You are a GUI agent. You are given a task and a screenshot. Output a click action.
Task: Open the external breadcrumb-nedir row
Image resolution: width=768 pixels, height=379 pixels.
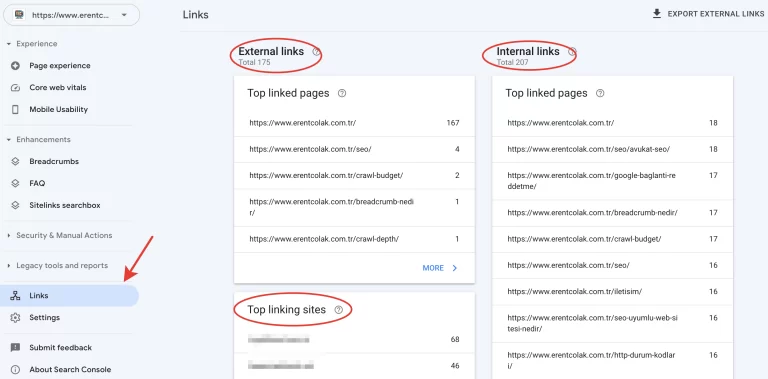tap(355, 208)
